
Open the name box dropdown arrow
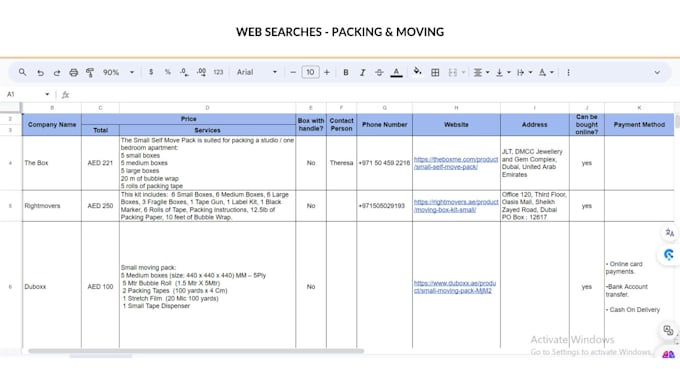pyautogui.click(x=47, y=94)
